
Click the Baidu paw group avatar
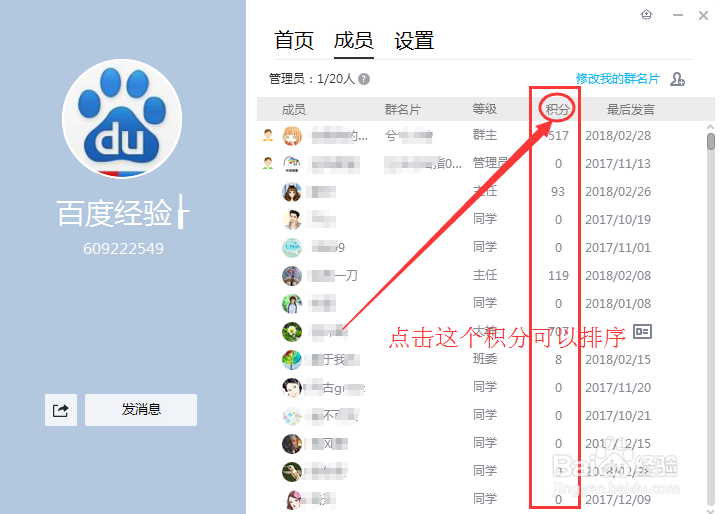click(122, 119)
